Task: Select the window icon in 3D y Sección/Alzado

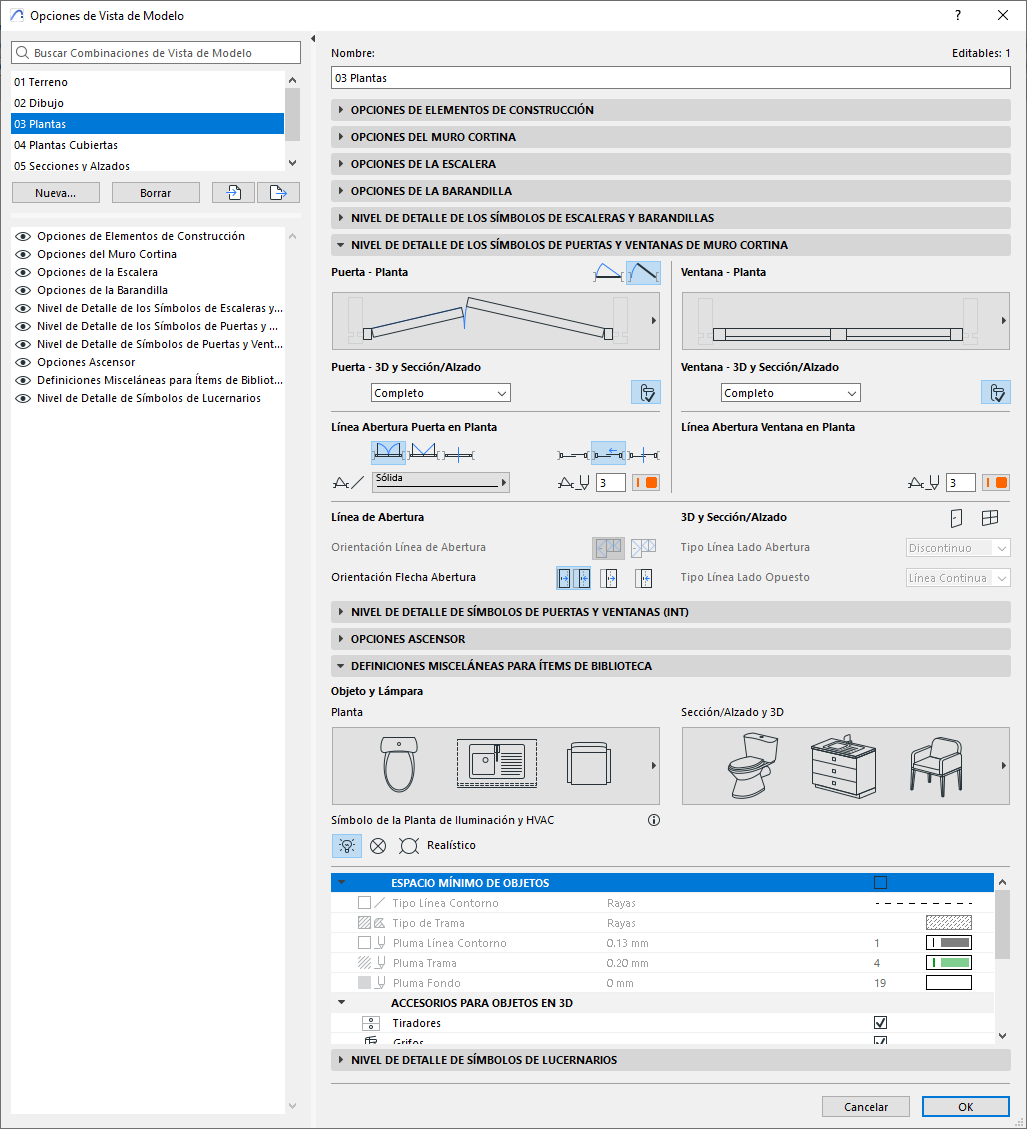Action: point(989,518)
